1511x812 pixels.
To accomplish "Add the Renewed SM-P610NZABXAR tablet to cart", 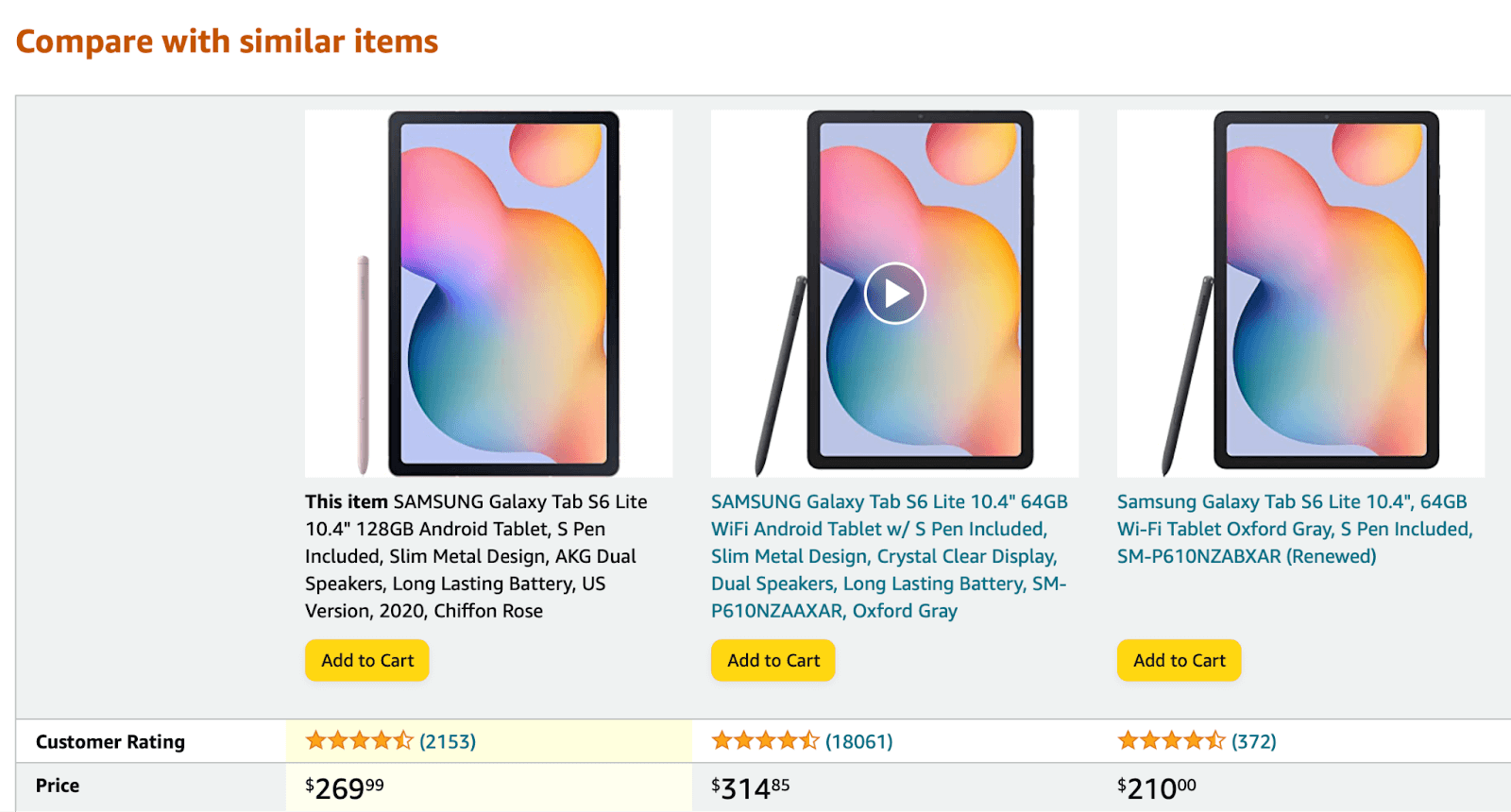I will click(x=1178, y=660).
